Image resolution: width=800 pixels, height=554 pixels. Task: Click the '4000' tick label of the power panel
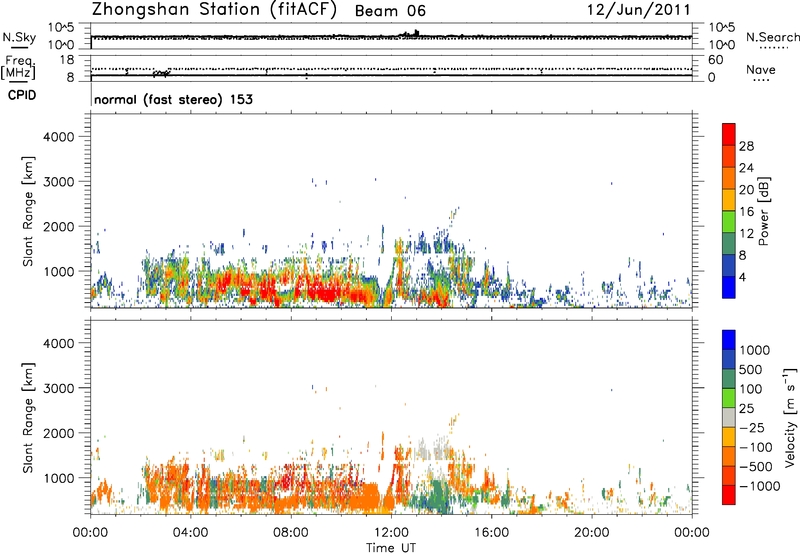59,137
